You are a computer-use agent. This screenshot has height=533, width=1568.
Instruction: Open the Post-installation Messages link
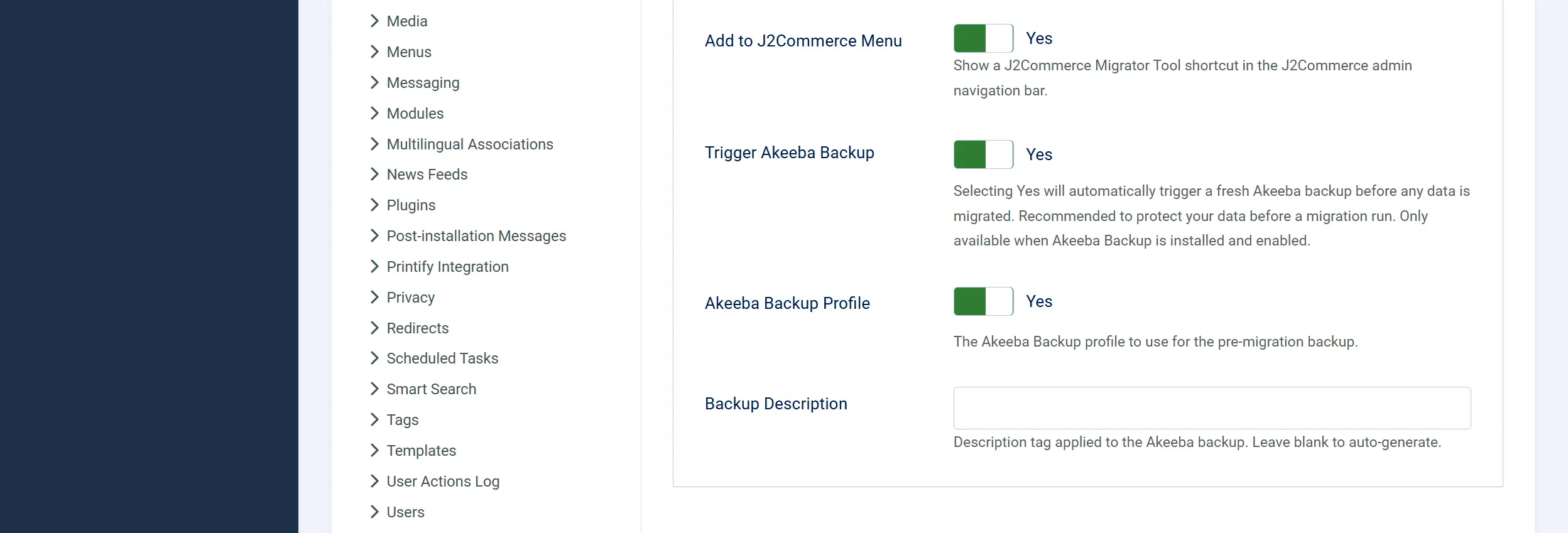tap(476, 236)
